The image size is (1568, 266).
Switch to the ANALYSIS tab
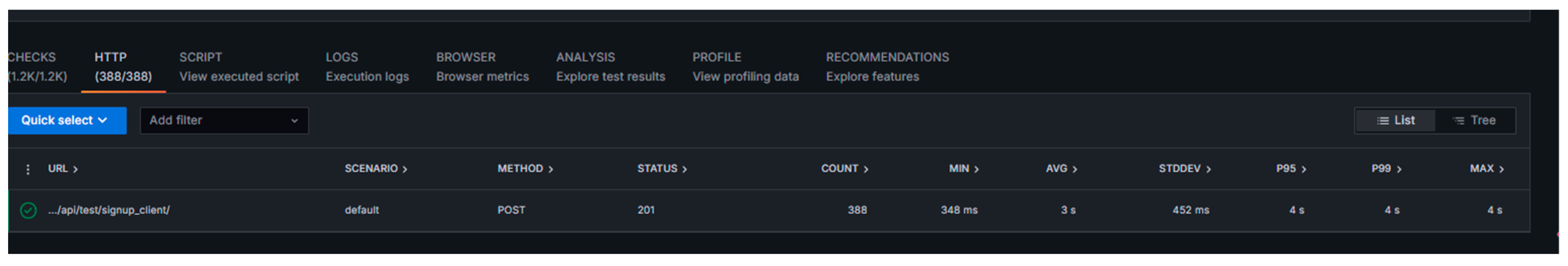pos(610,66)
